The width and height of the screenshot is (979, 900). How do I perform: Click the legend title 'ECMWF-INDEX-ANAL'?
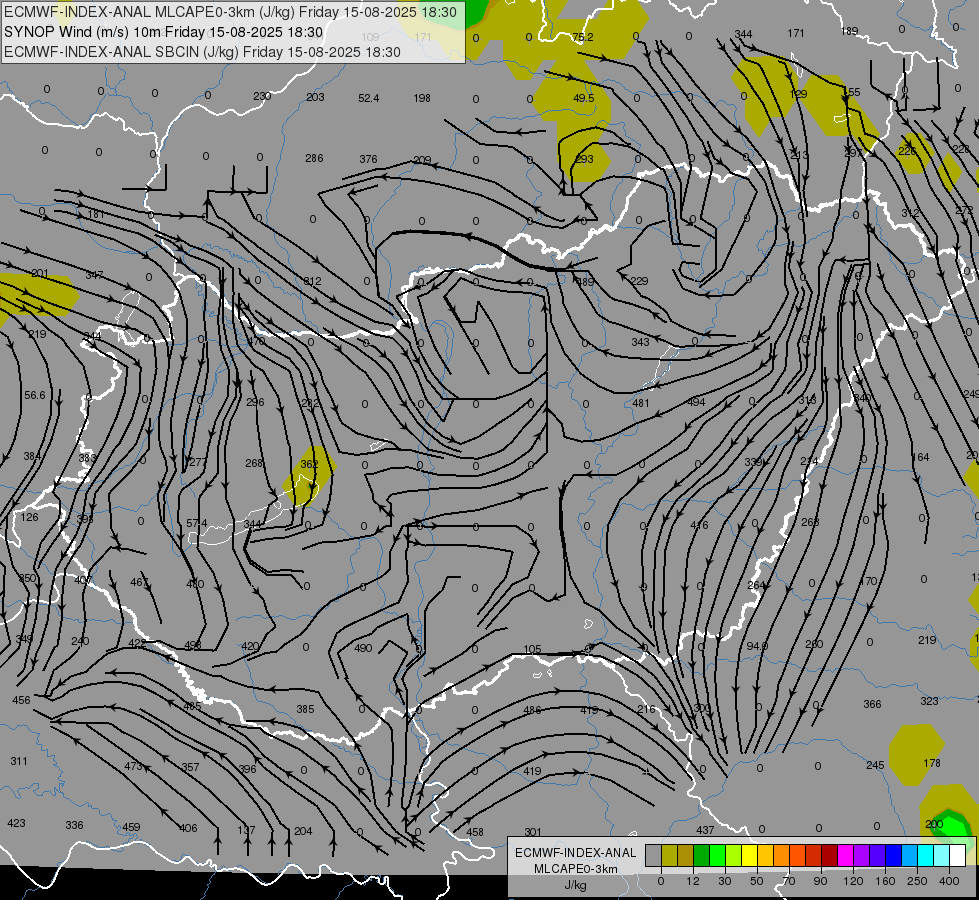(576, 853)
